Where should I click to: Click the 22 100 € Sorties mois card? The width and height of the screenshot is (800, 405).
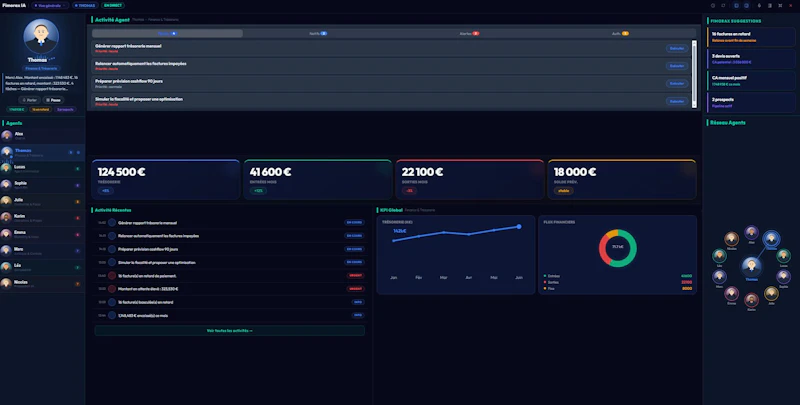coord(469,179)
